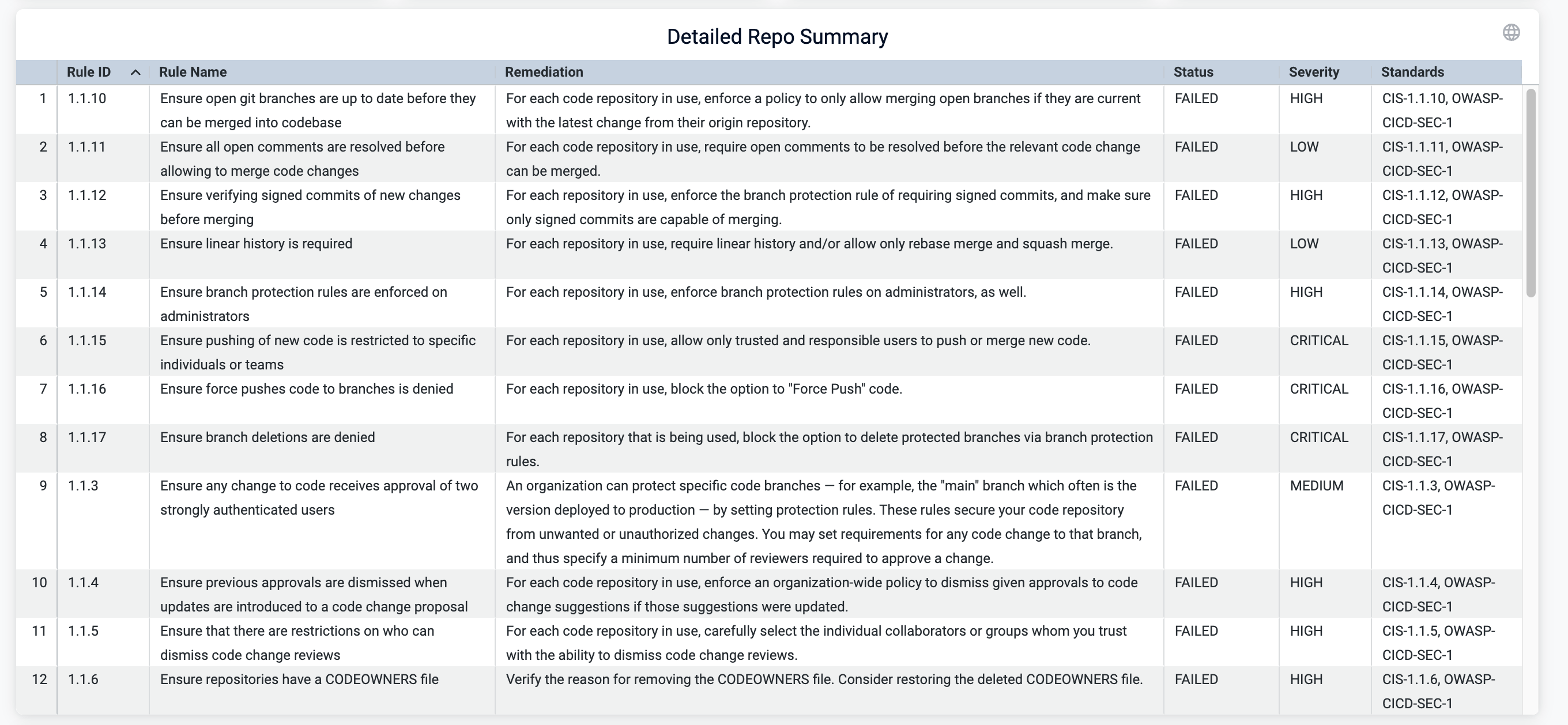This screenshot has width=1568, height=725.
Task: Select 'Ensure branch deletions are denied' cell
Action: coord(267,437)
